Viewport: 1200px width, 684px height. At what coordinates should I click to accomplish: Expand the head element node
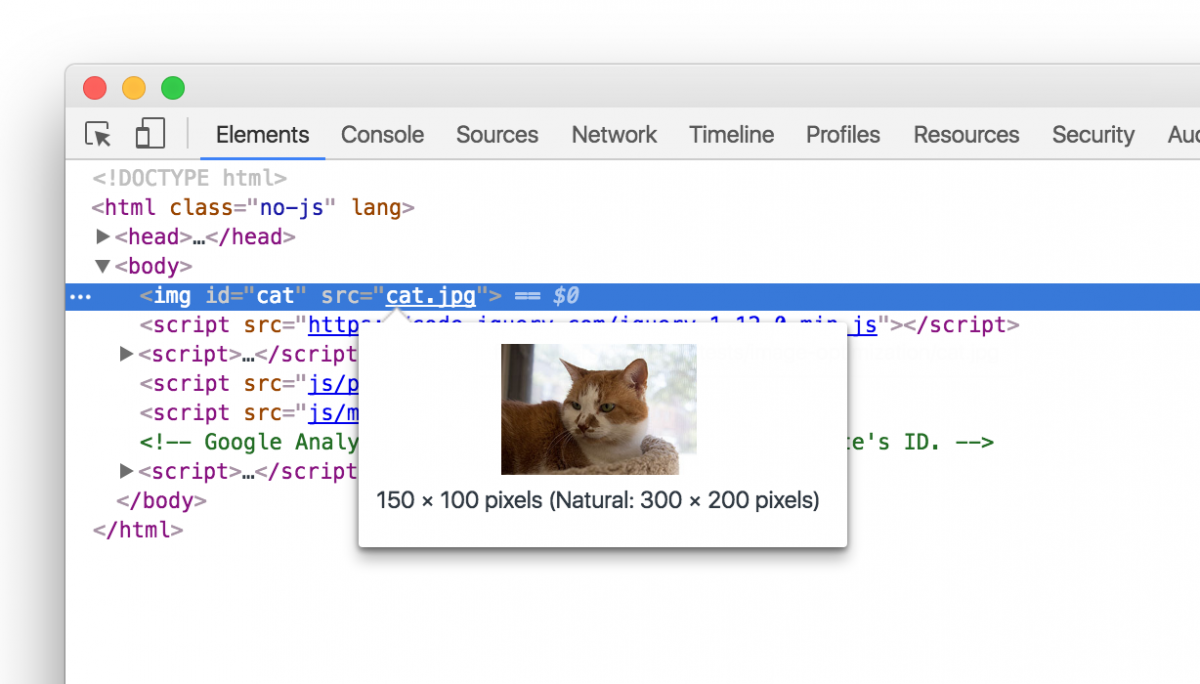coord(103,237)
